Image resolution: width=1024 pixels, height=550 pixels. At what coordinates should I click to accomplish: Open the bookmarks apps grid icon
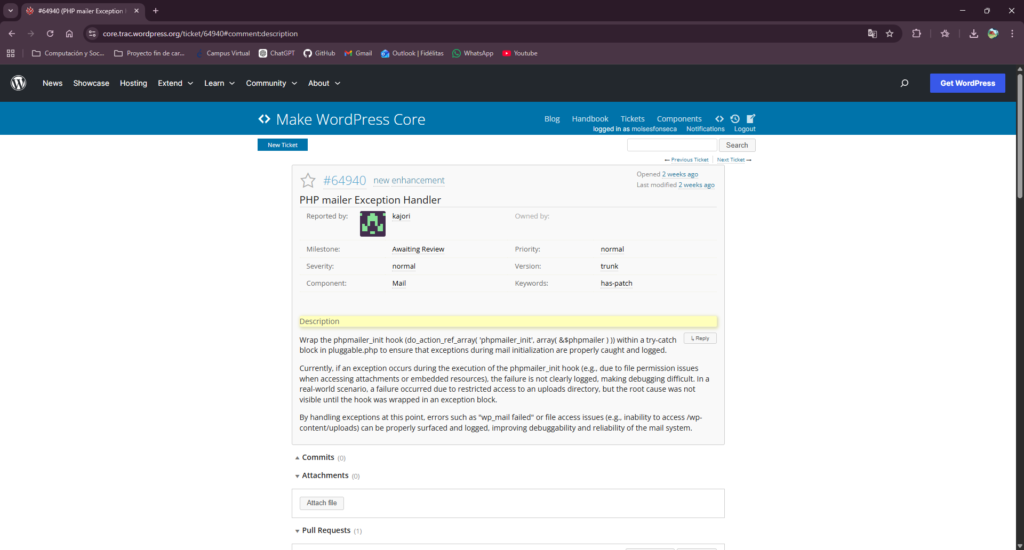(10, 54)
